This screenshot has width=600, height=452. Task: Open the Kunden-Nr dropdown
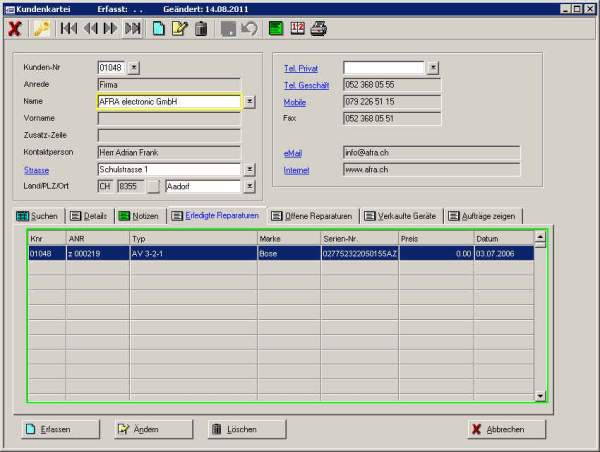point(135,67)
